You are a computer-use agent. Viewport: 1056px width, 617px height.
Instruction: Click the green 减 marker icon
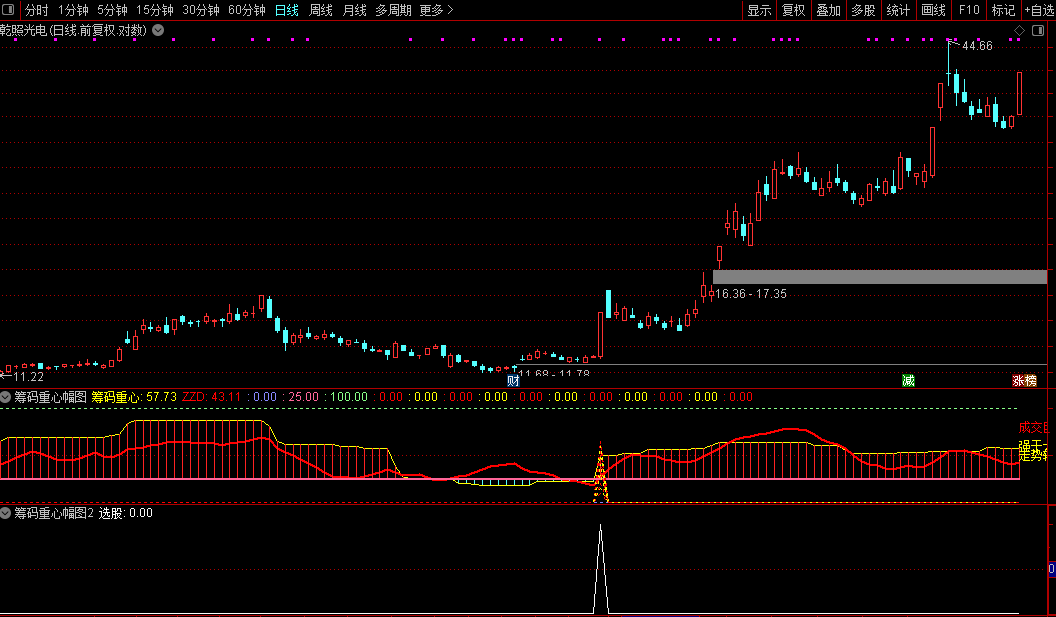click(908, 381)
